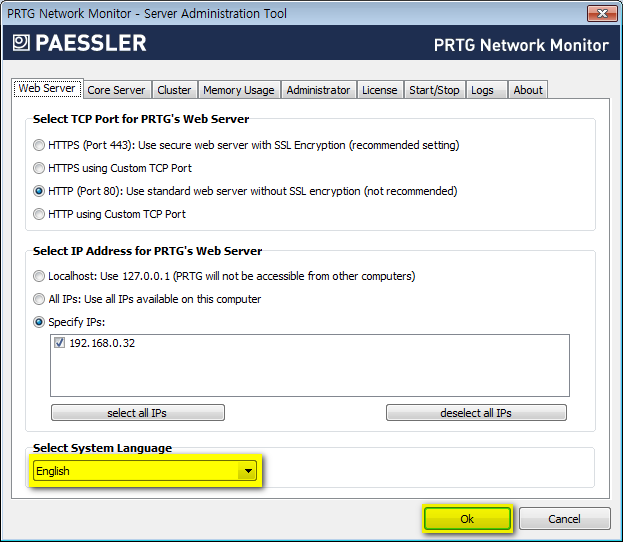
Task: Open the System Language dropdown arrow
Action: coord(248,471)
